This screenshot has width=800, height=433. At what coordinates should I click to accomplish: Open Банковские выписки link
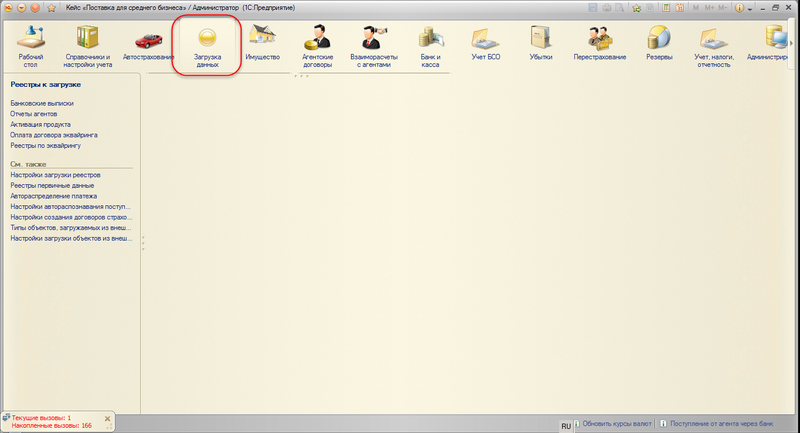pyautogui.click(x=41, y=103)
